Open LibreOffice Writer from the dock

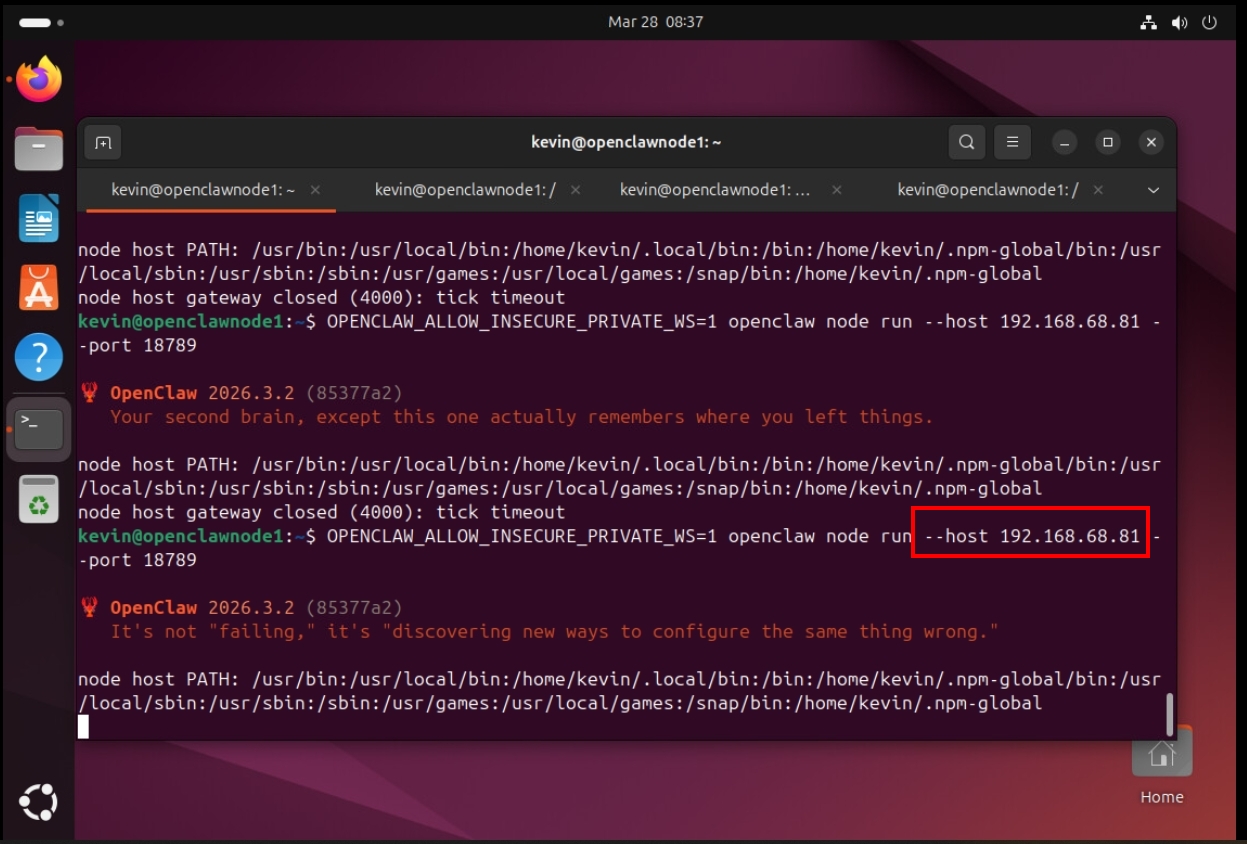(39, 218)
